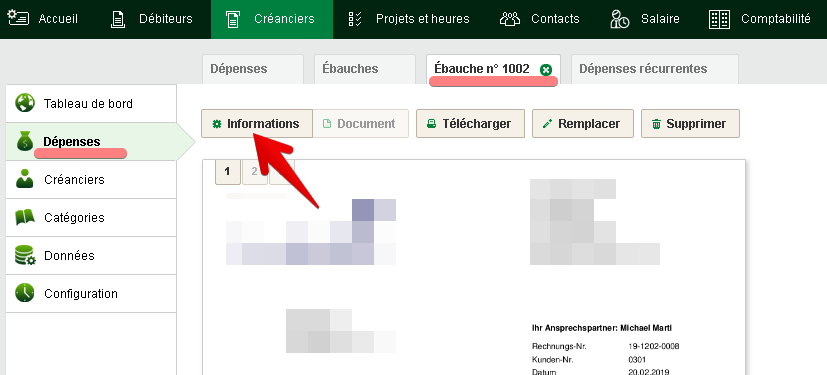Click the Projets et heures checklist icon
The width and height of the screenshot is (827, 375).
coord(355,19)
